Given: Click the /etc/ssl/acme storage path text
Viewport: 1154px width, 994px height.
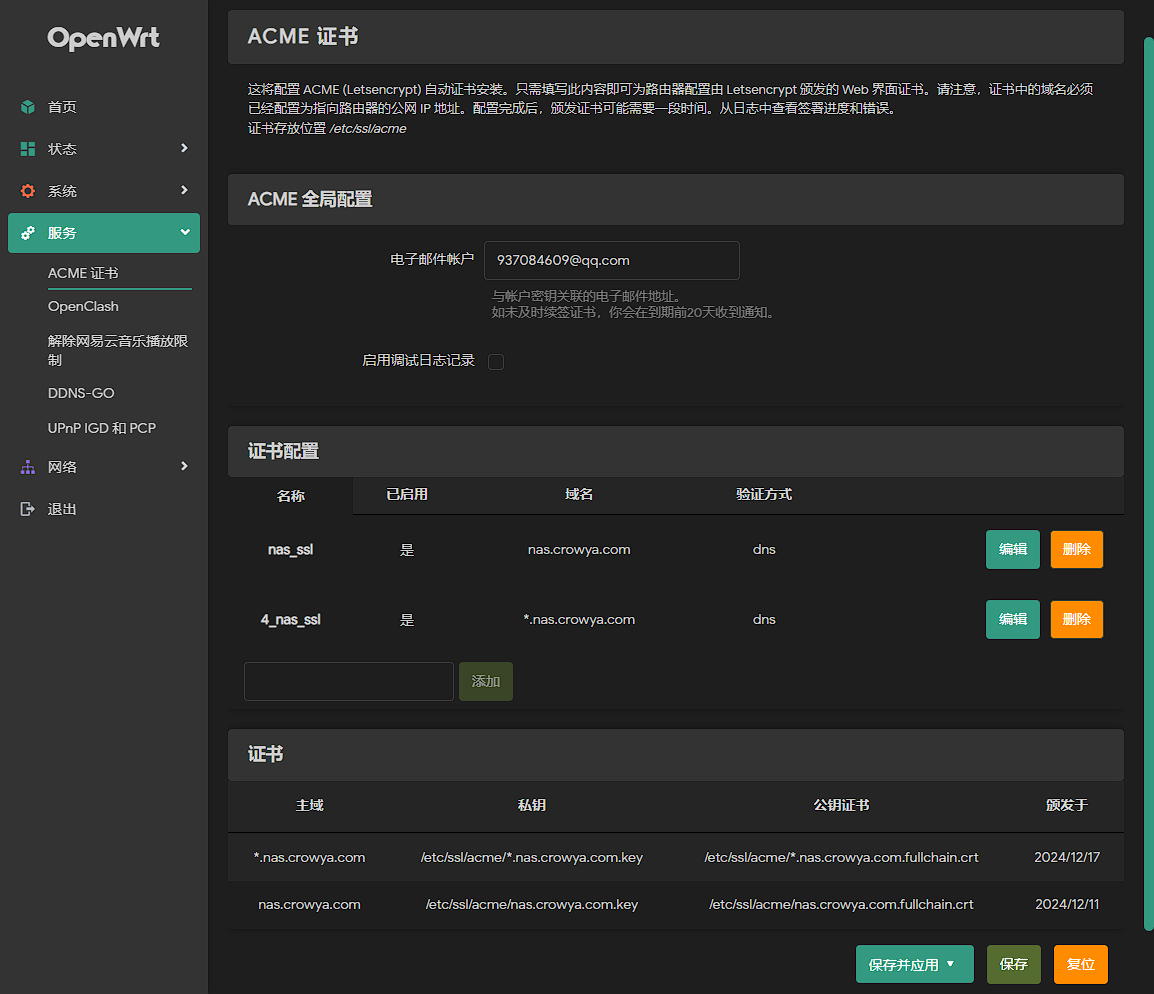Looking at the screenshot, I should point(368,129).
